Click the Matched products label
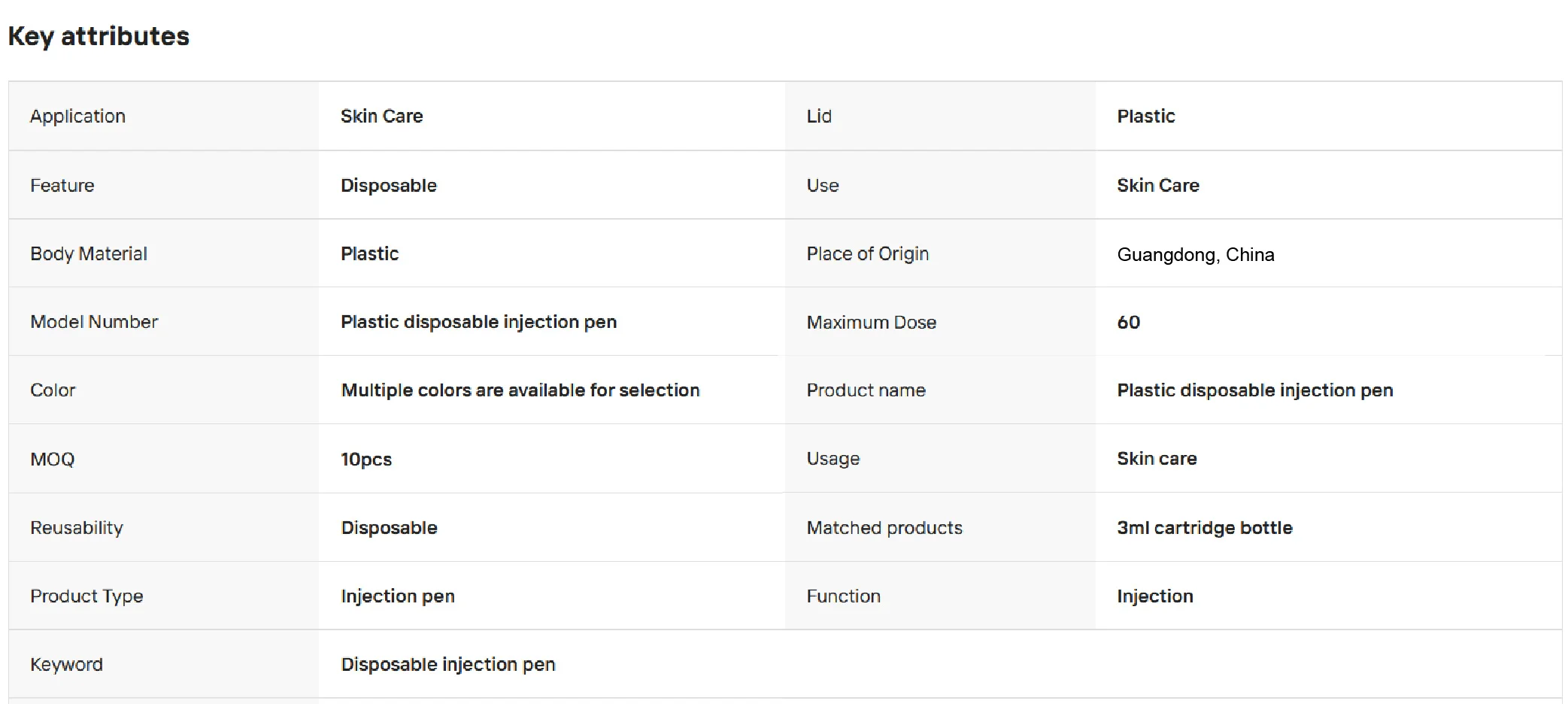 884,527
